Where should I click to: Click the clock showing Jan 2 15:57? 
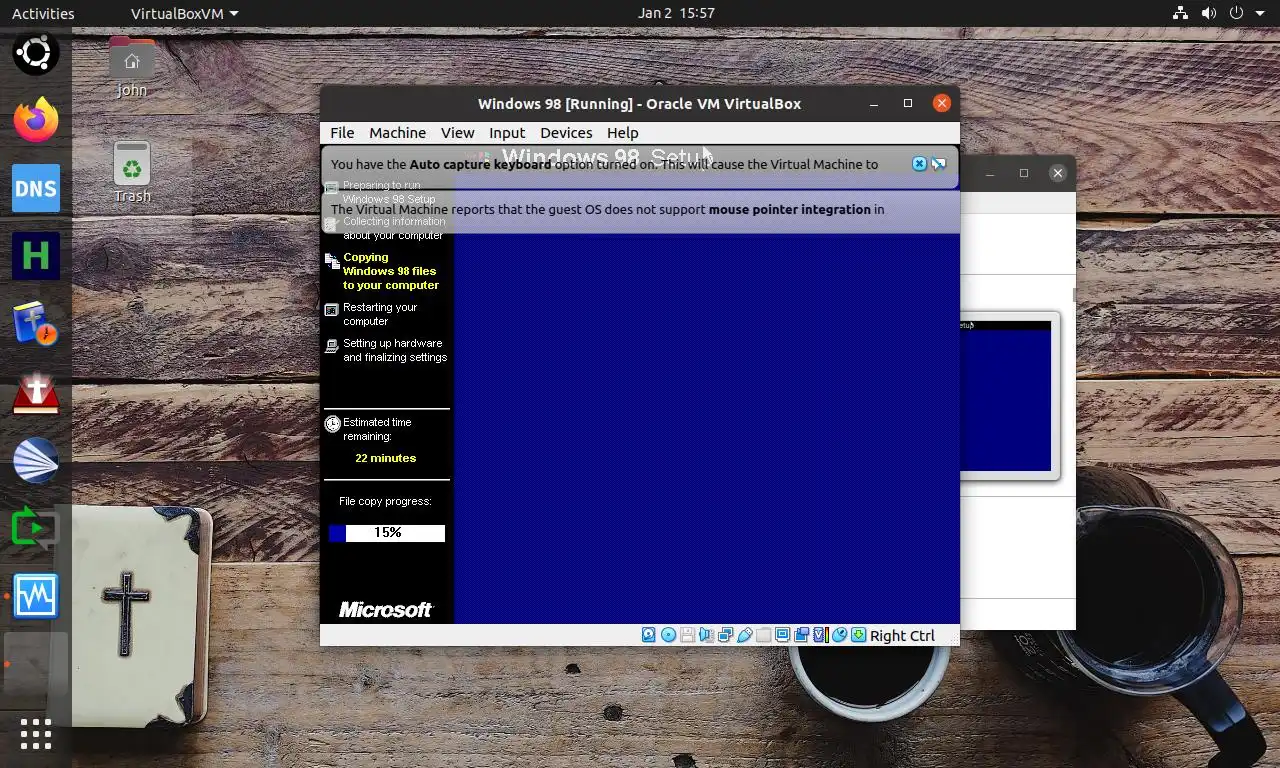[676, 13]
